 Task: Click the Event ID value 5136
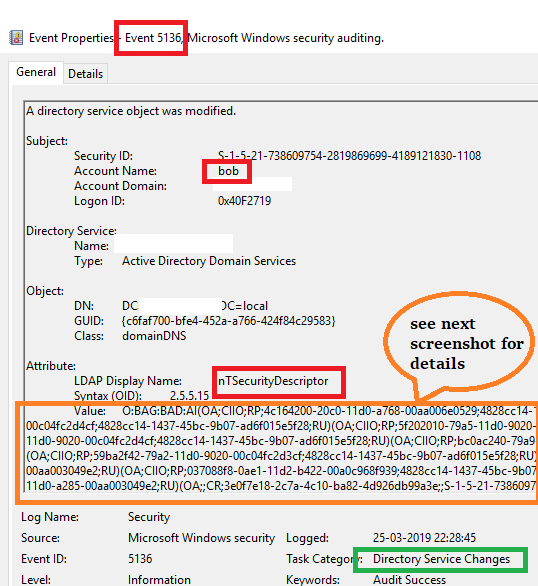[140, 559]
